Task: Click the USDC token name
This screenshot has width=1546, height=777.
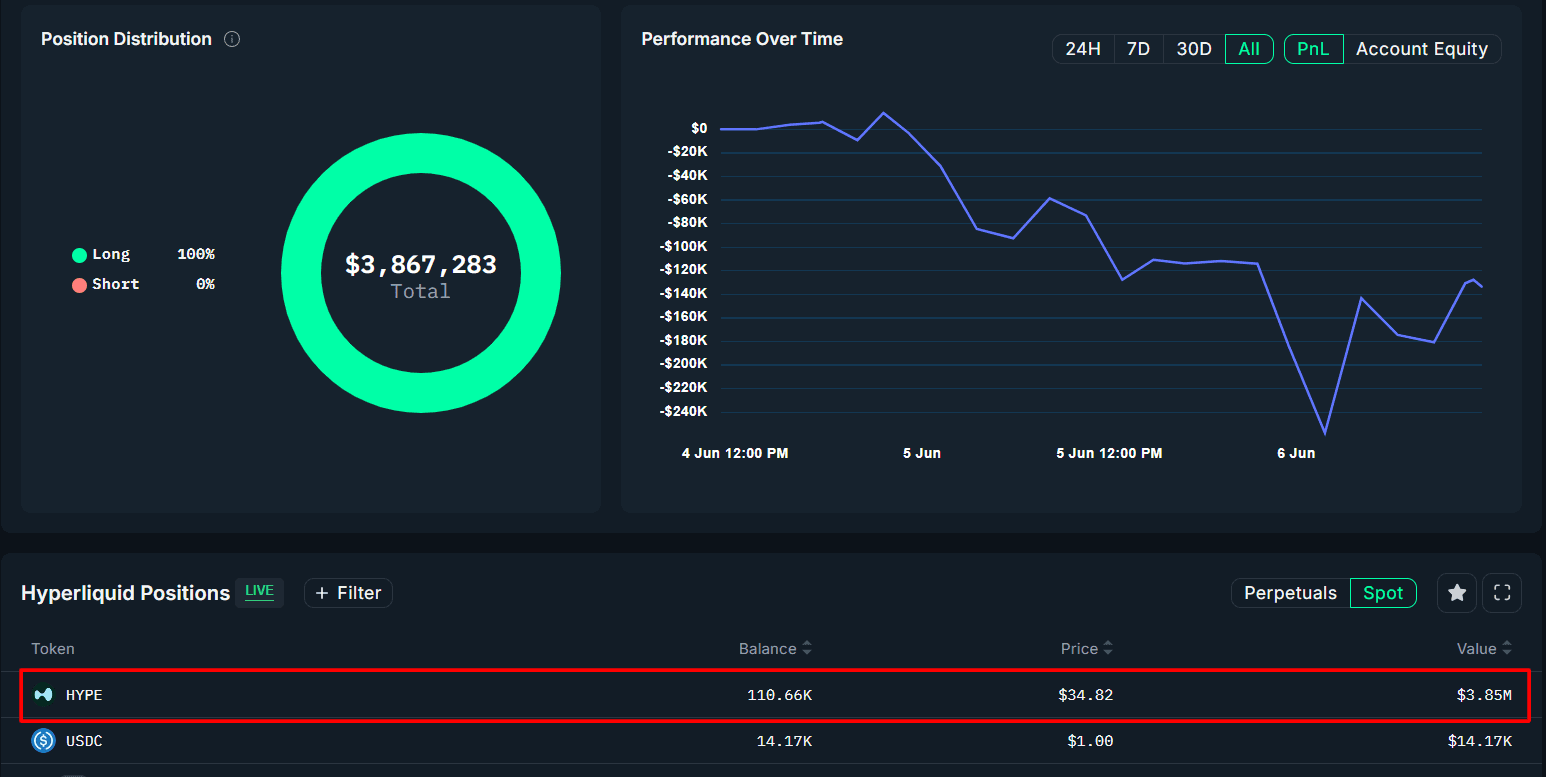Action: click(84, 741)
